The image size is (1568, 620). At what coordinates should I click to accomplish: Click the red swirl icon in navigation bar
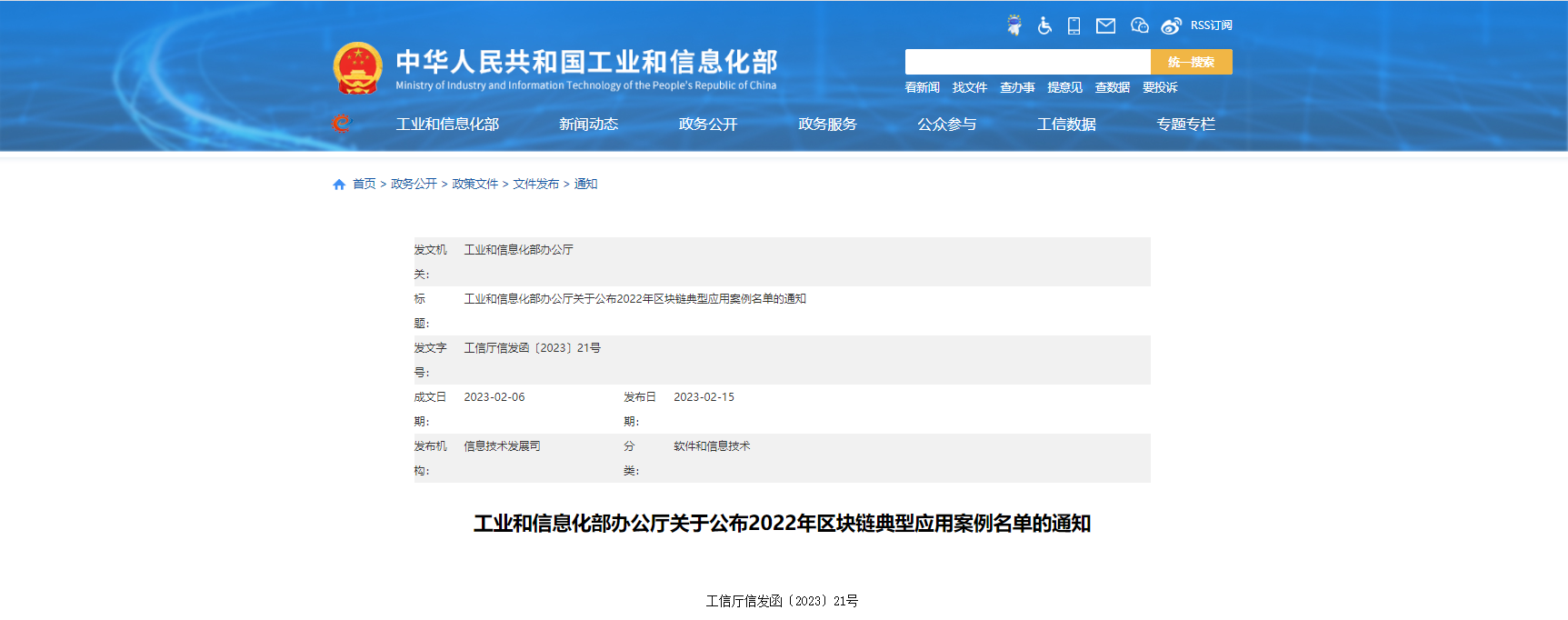point(341,123)
